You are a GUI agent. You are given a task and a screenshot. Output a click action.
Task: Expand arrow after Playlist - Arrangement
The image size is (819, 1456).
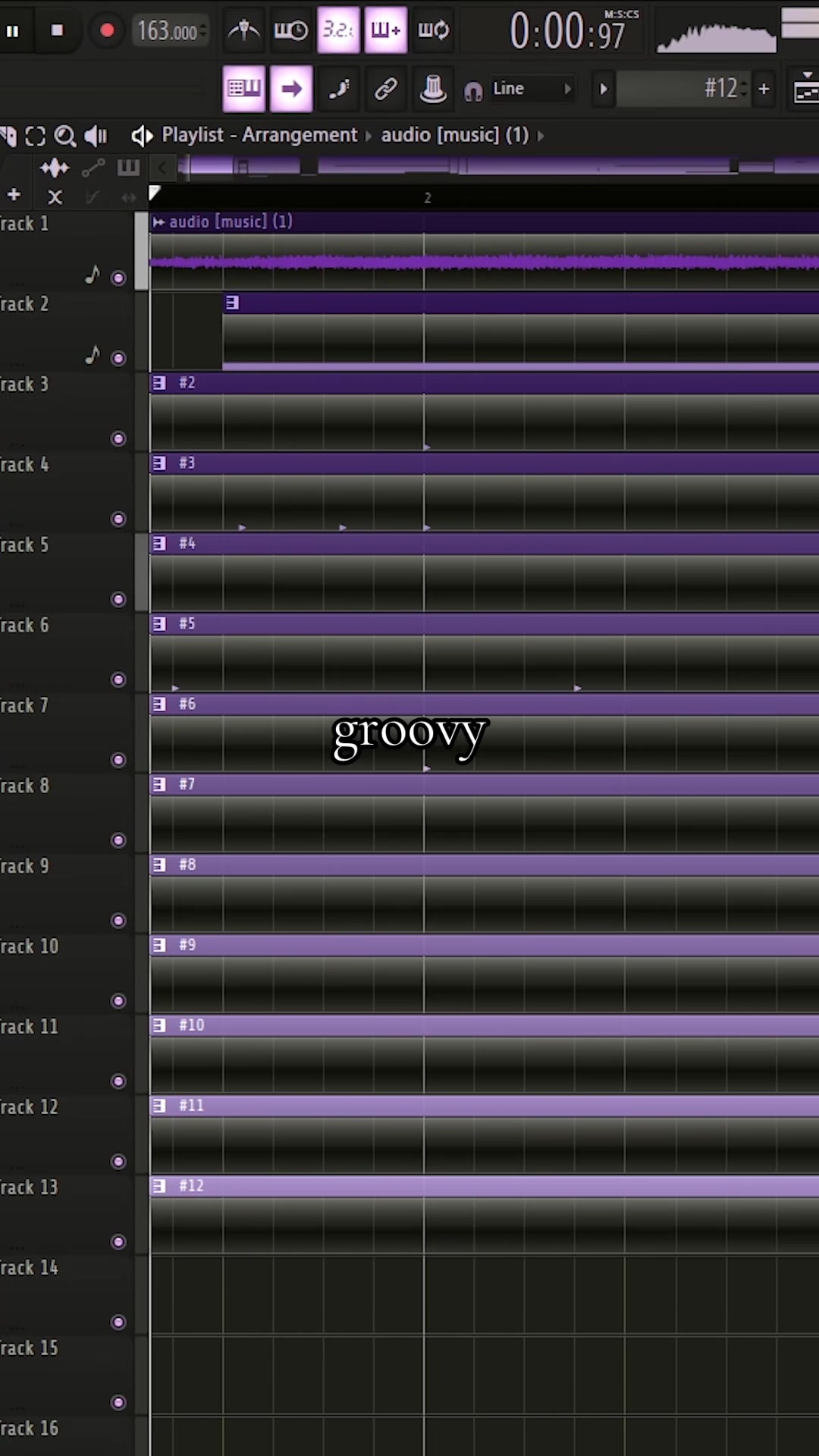click(369, 136)
